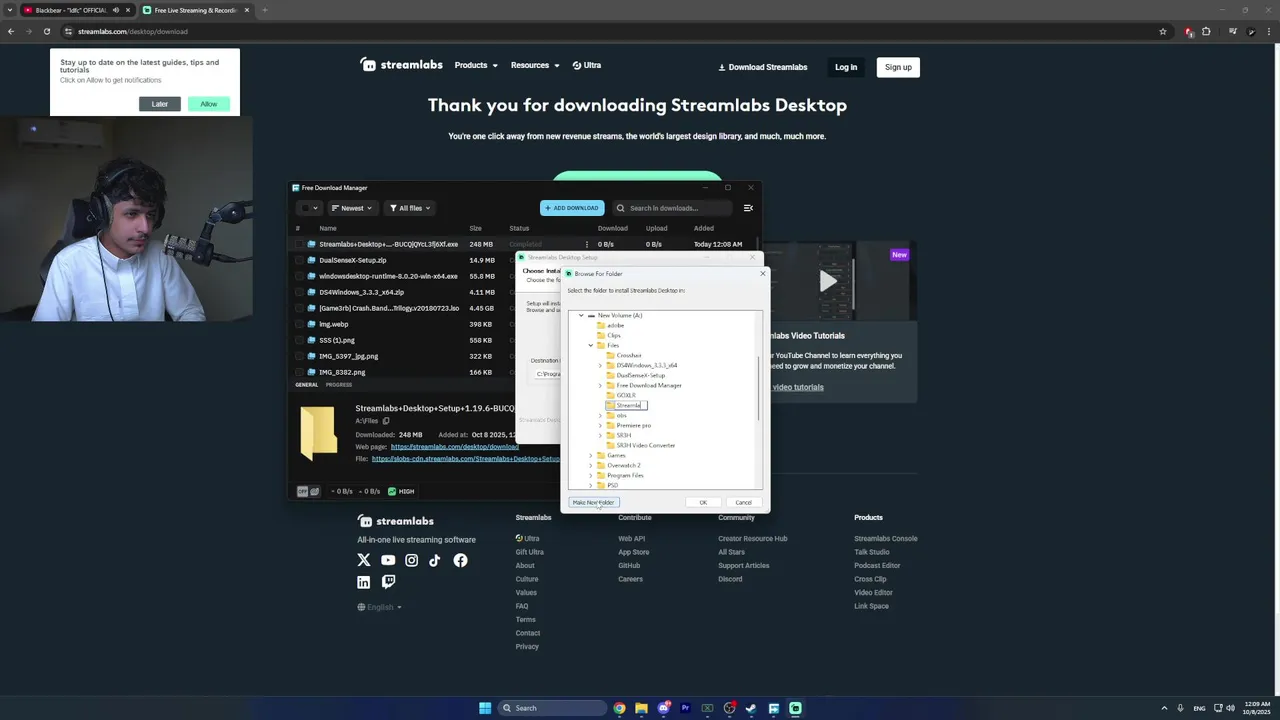
Task: Collapse the Files folder node
Action: pos(590,345)
